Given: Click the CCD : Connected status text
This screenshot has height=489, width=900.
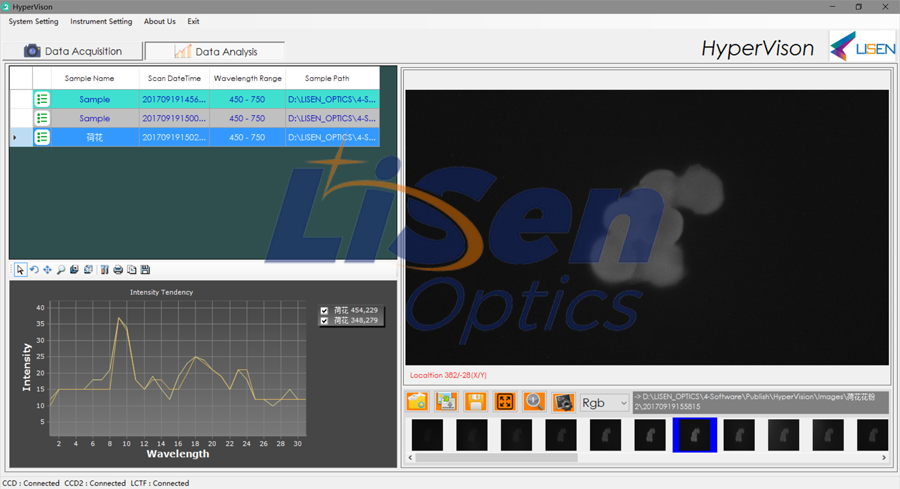Looking at the screenshot, I should [x=31, y=483].
